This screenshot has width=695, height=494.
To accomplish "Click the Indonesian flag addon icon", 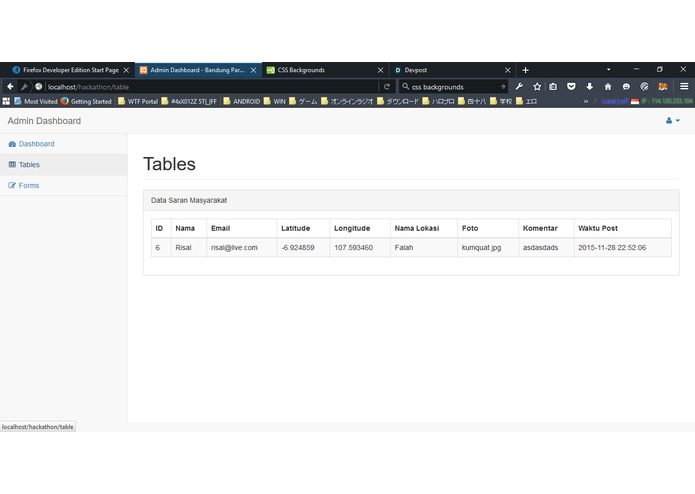I will click(635, 101).
